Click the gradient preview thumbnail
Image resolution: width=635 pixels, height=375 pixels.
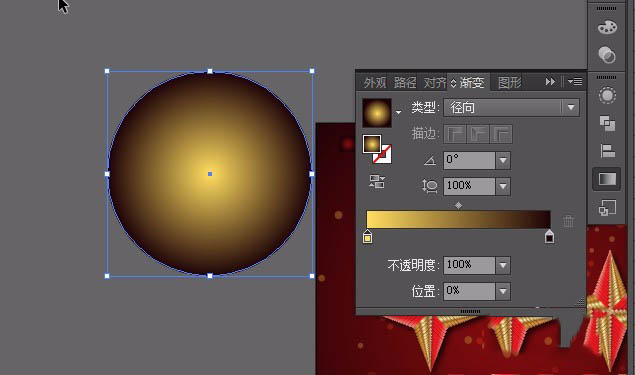(x=377, y=113)
